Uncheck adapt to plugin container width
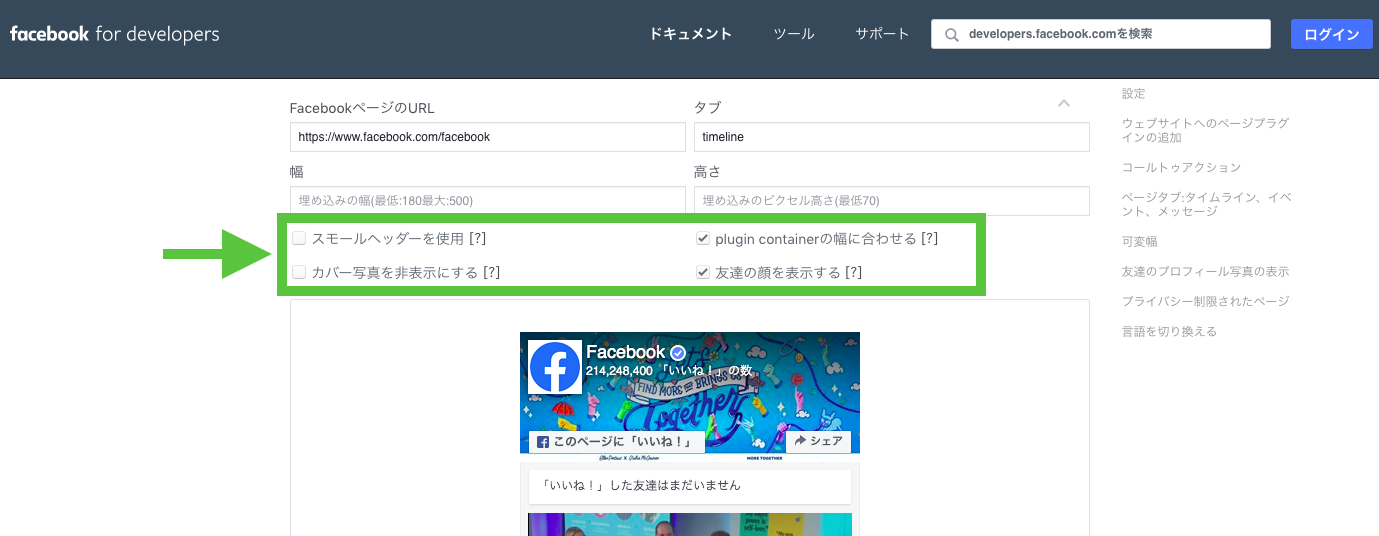Screen dimensions: 1379x536 [x=703, y=239]
